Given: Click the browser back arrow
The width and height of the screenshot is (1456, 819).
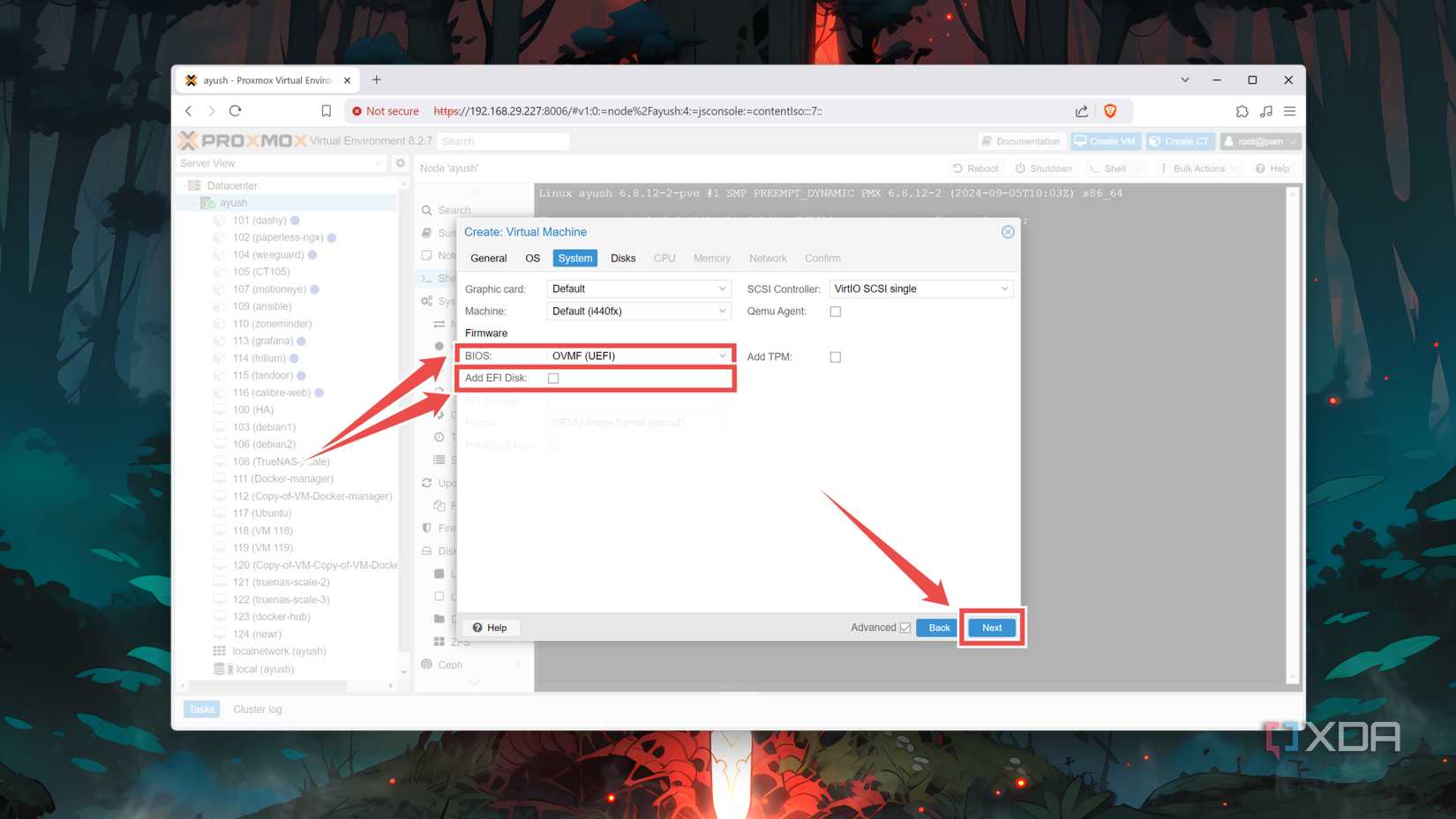Looking at the screenshot, I should point(189,111).
